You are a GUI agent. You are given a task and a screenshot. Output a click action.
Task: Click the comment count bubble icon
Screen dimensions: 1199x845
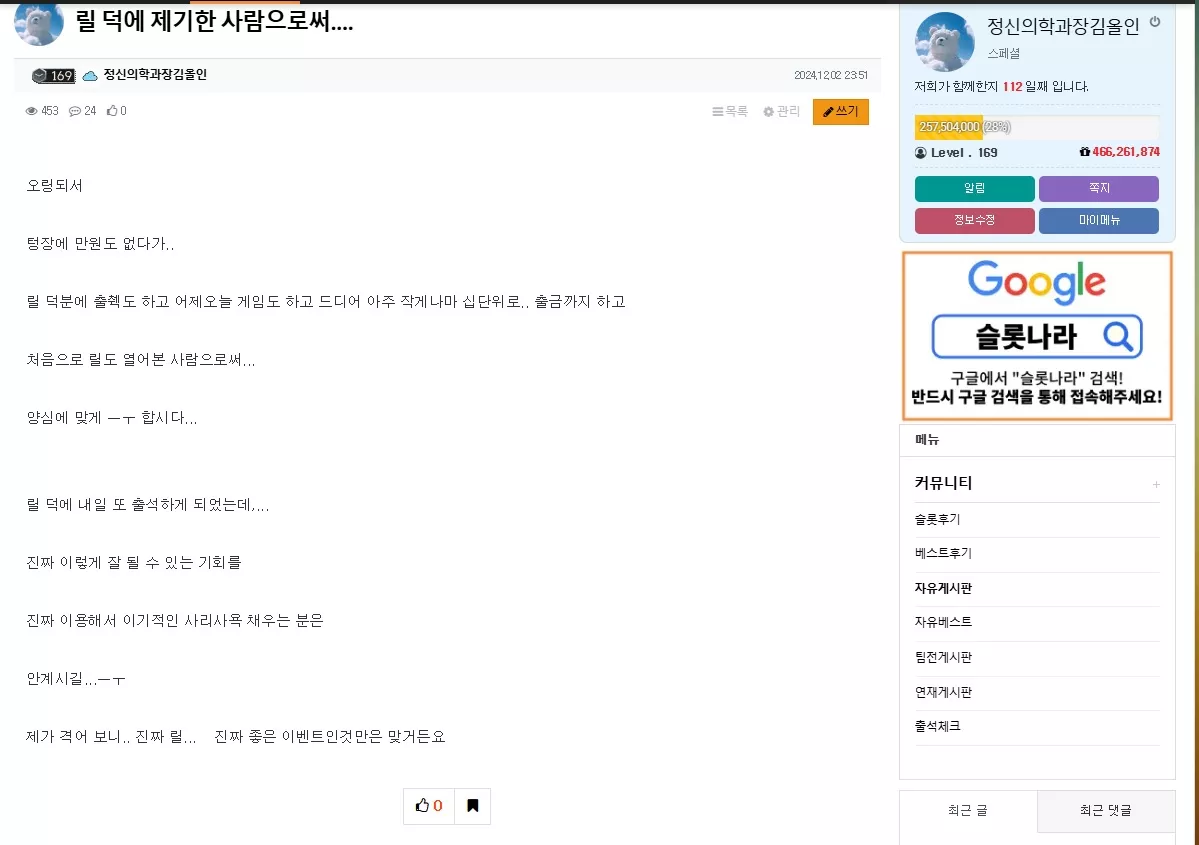[75, 111]
